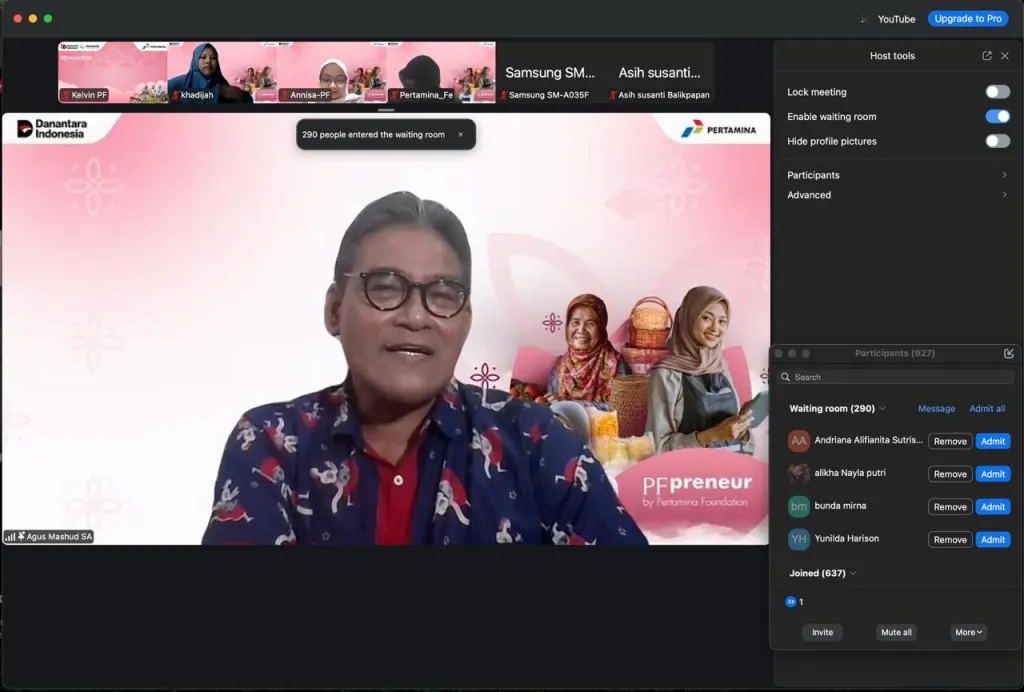Select Kelvin PF video thumbnail
The width and height of the screenshot is (1024, 692).
(x=113, y=72)
